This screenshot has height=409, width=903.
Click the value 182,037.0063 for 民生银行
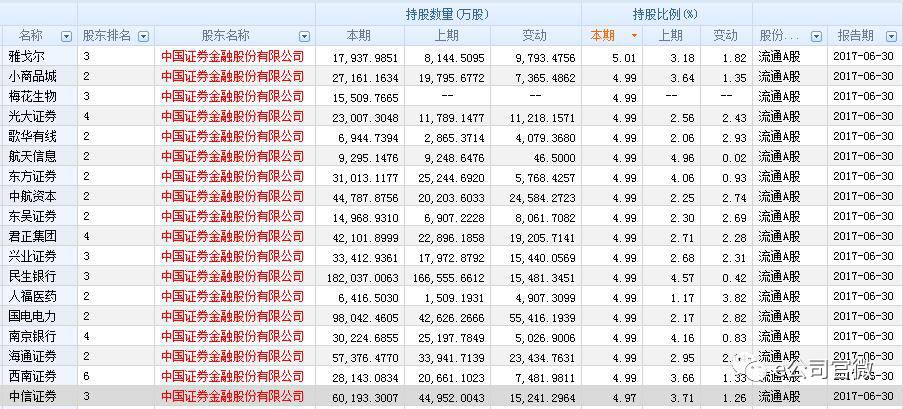pyautogui.click(x=362, y=278)
